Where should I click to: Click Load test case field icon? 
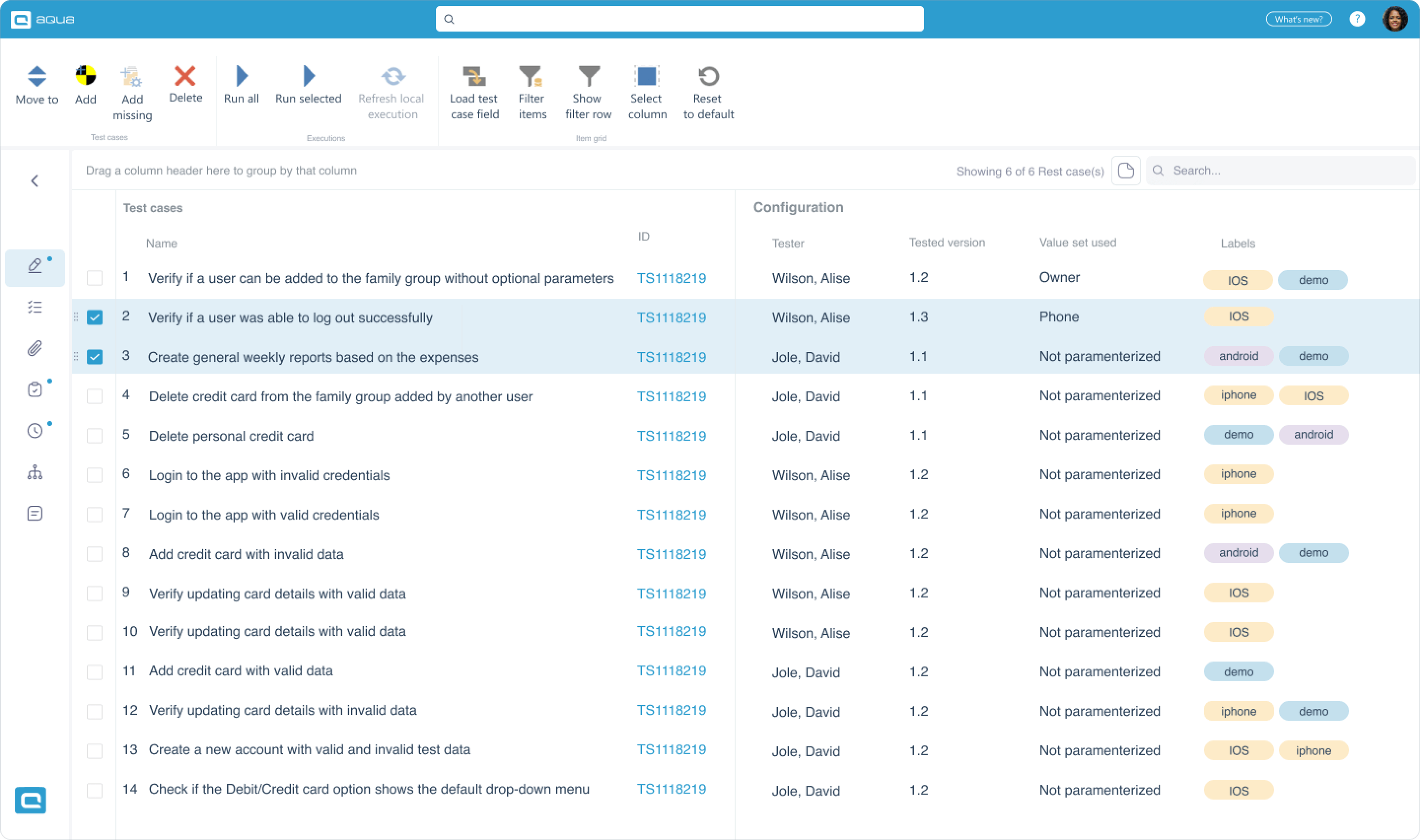(474, 76)
